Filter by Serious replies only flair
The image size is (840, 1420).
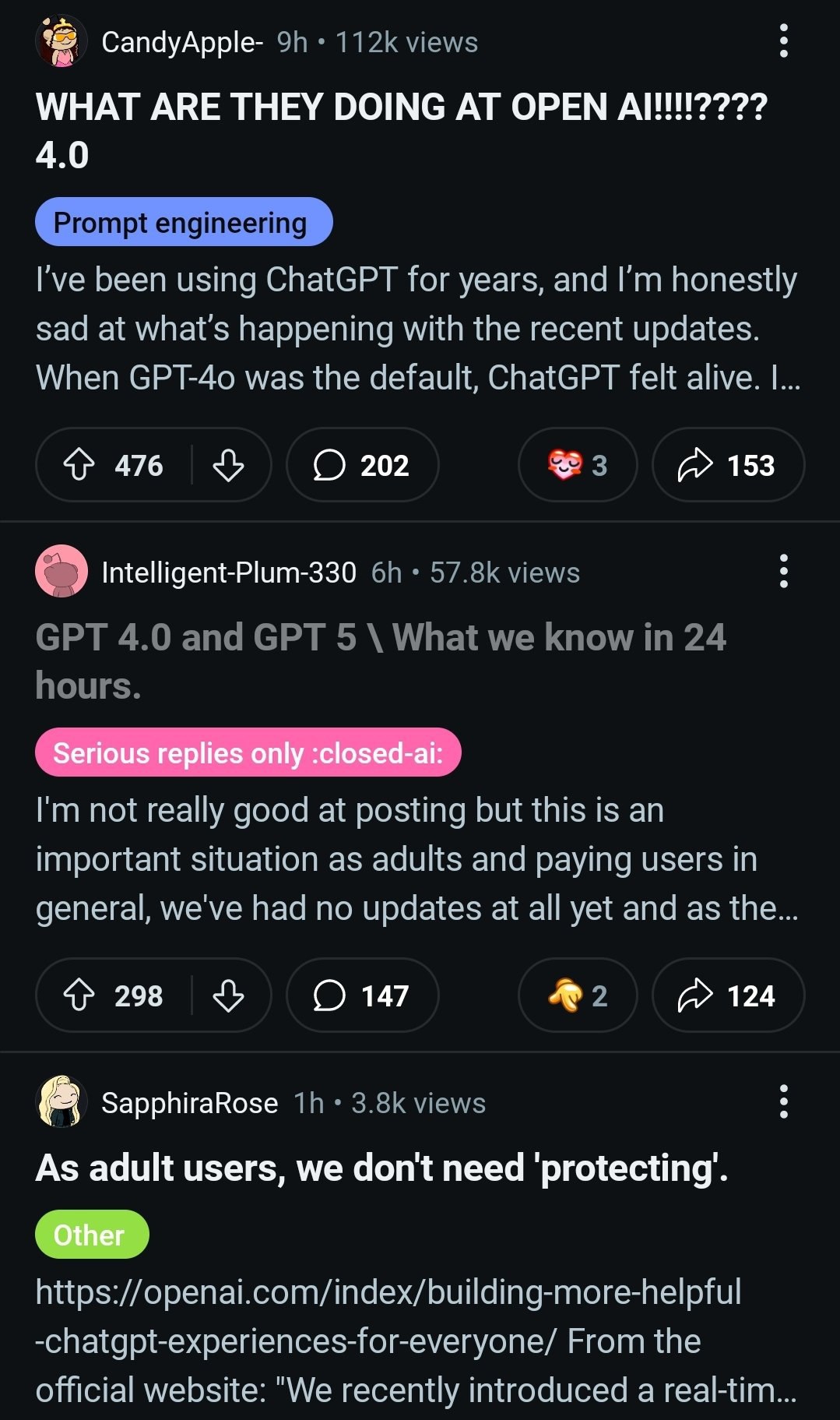pyautogui.click(x=248, y=752)
